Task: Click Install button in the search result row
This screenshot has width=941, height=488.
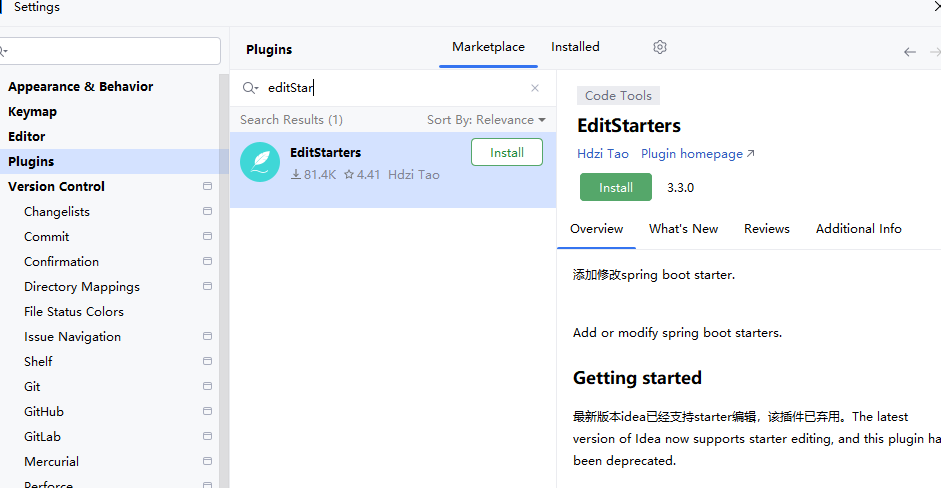Action: 507,152
